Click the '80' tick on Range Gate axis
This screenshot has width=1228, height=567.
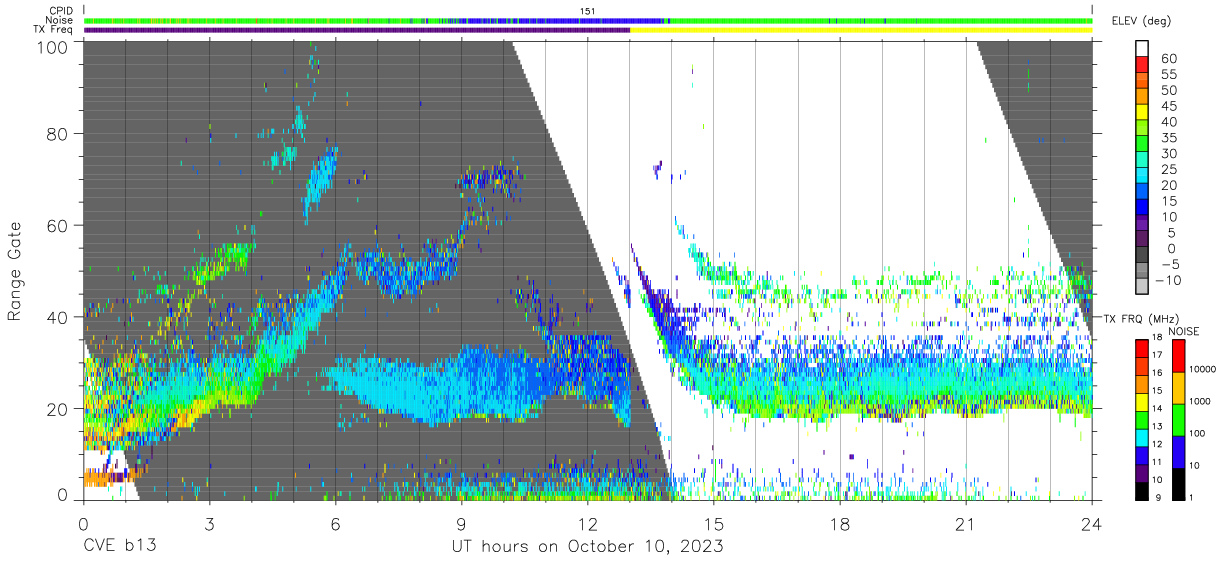pos(59,133)
